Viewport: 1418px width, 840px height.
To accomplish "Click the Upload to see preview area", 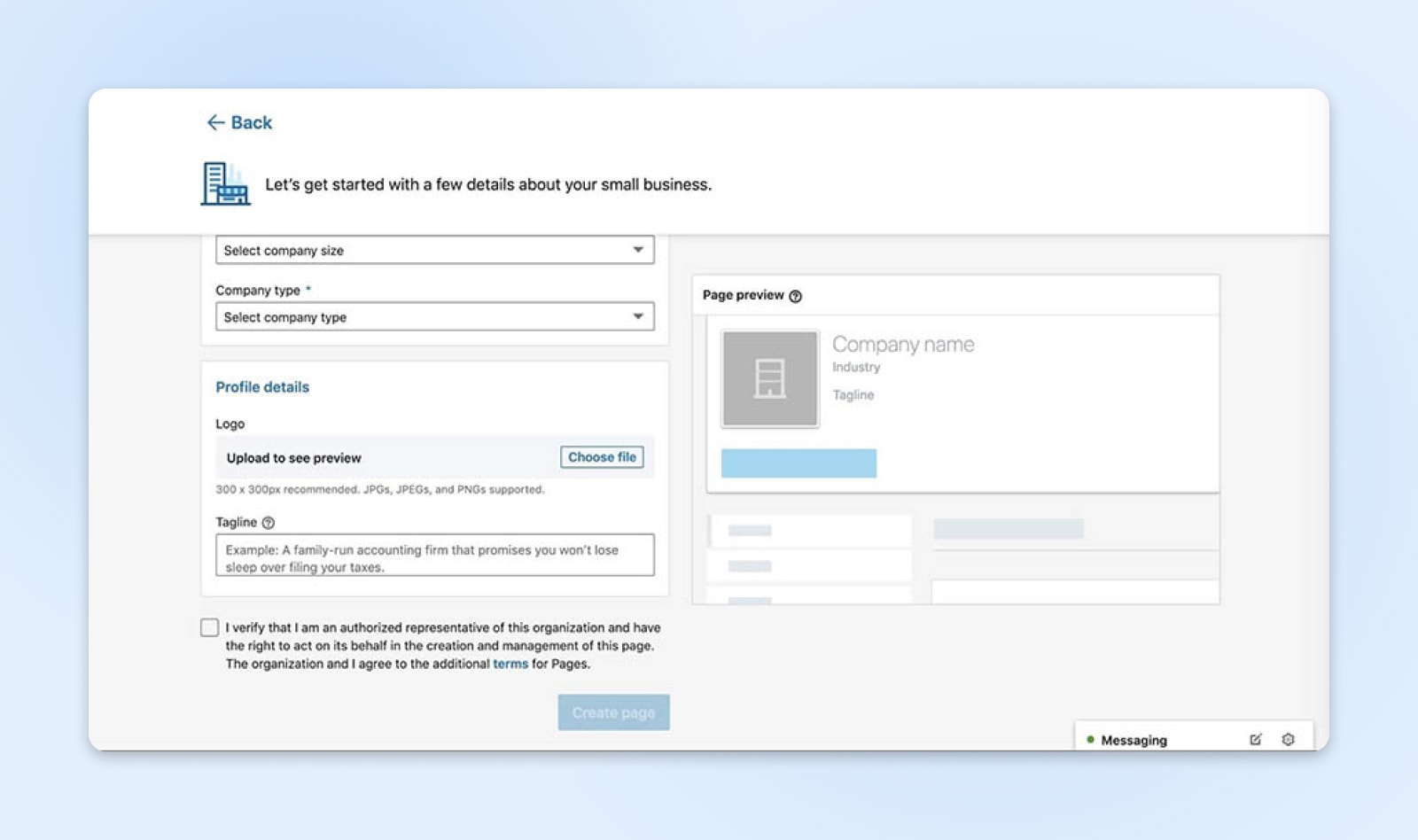I will point(294,458).
